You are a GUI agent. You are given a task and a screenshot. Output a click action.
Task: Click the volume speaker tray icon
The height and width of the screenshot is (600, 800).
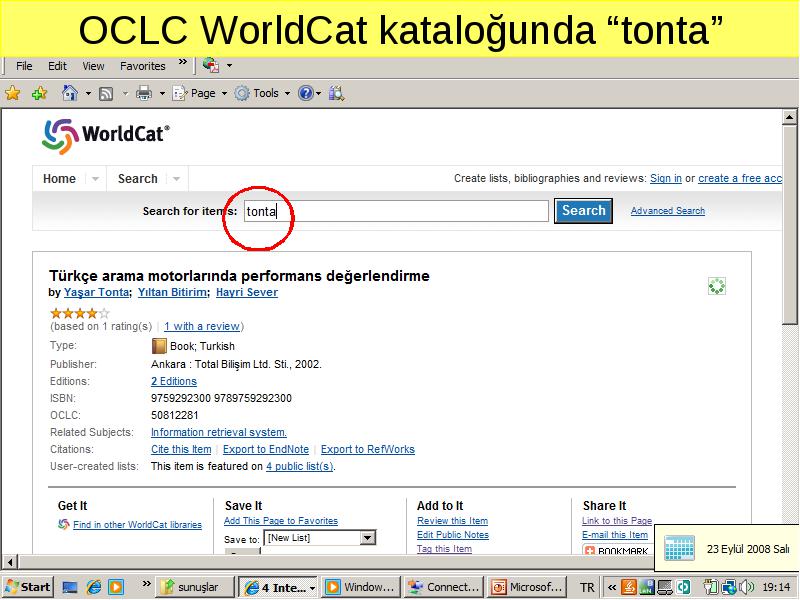(x=746, y=587)
